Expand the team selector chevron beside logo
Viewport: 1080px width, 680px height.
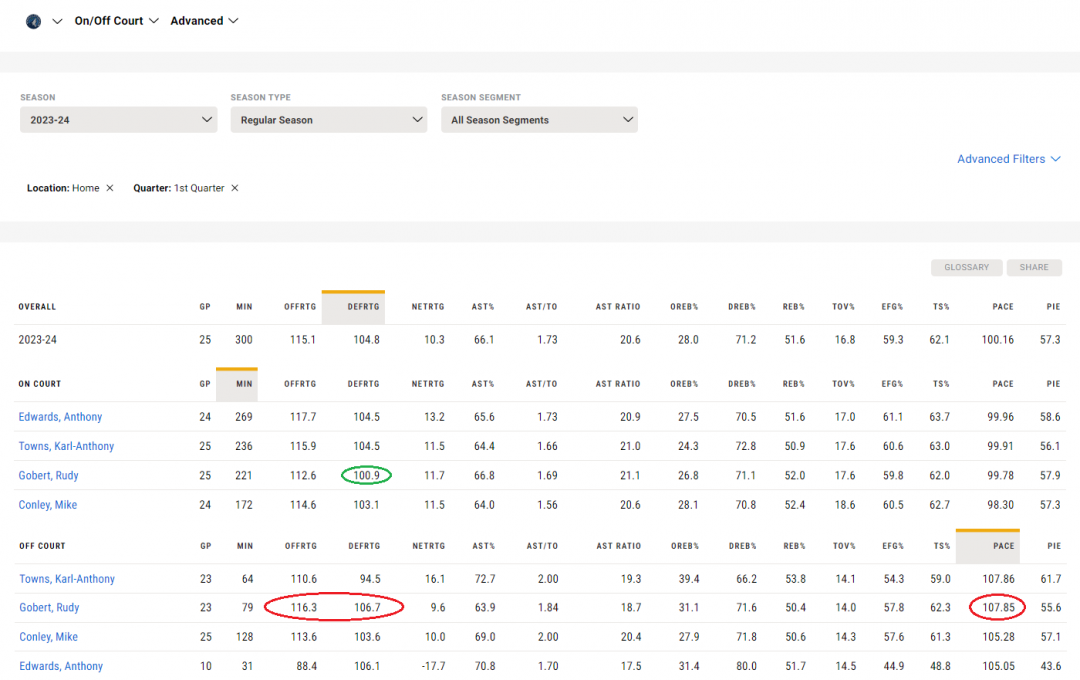pos(57,21)
